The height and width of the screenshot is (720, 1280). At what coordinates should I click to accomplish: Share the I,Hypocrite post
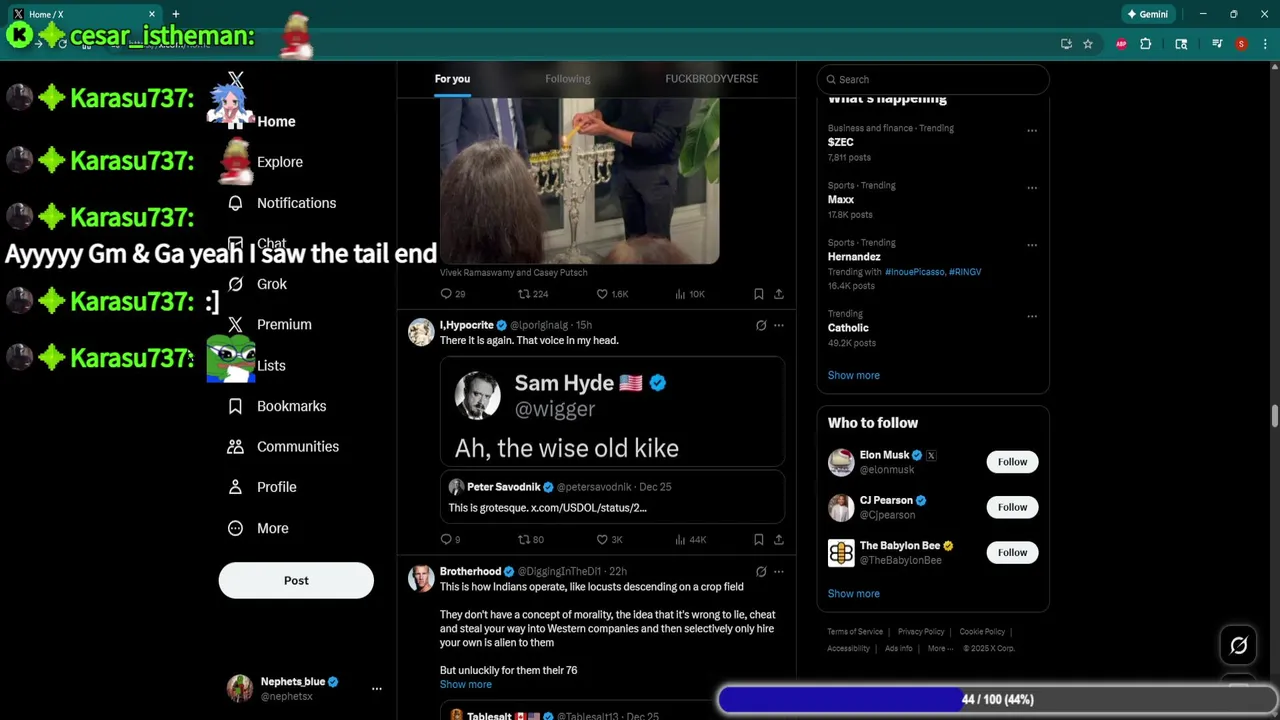tap(779, 540)
